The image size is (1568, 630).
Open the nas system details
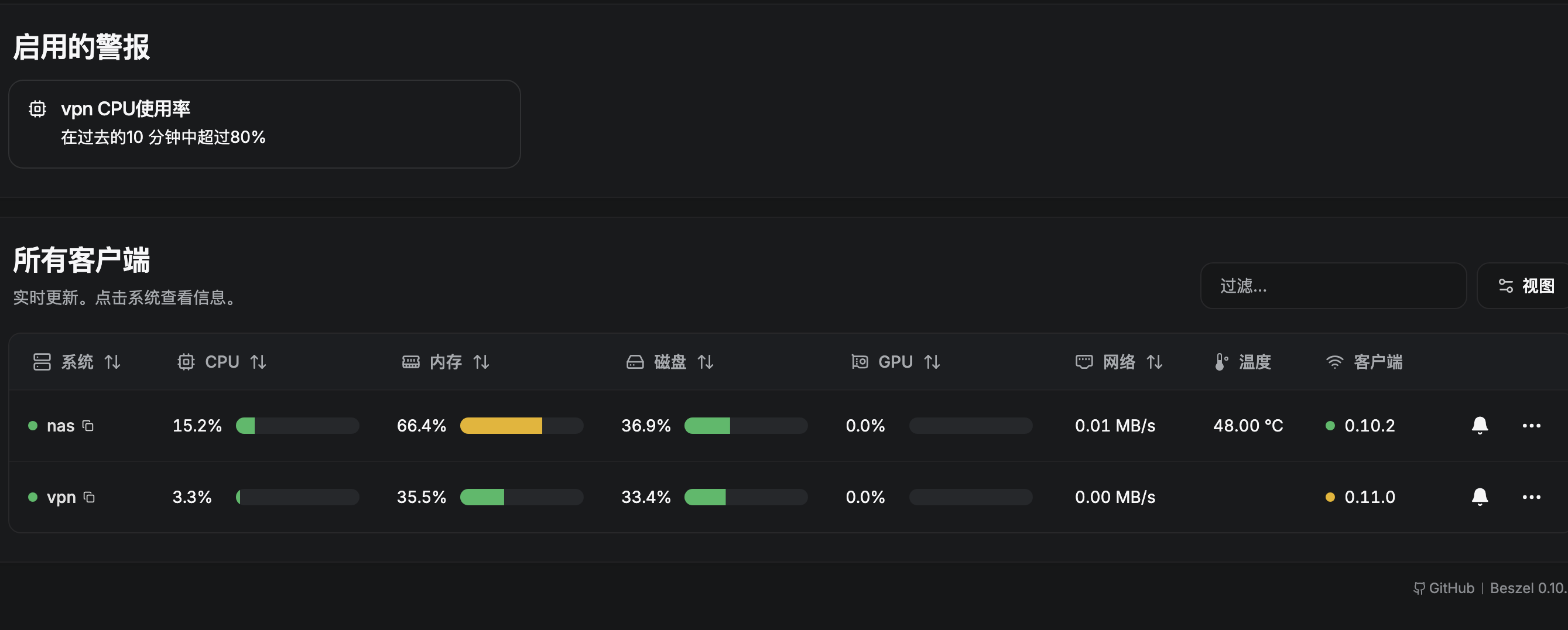point(60,426)
